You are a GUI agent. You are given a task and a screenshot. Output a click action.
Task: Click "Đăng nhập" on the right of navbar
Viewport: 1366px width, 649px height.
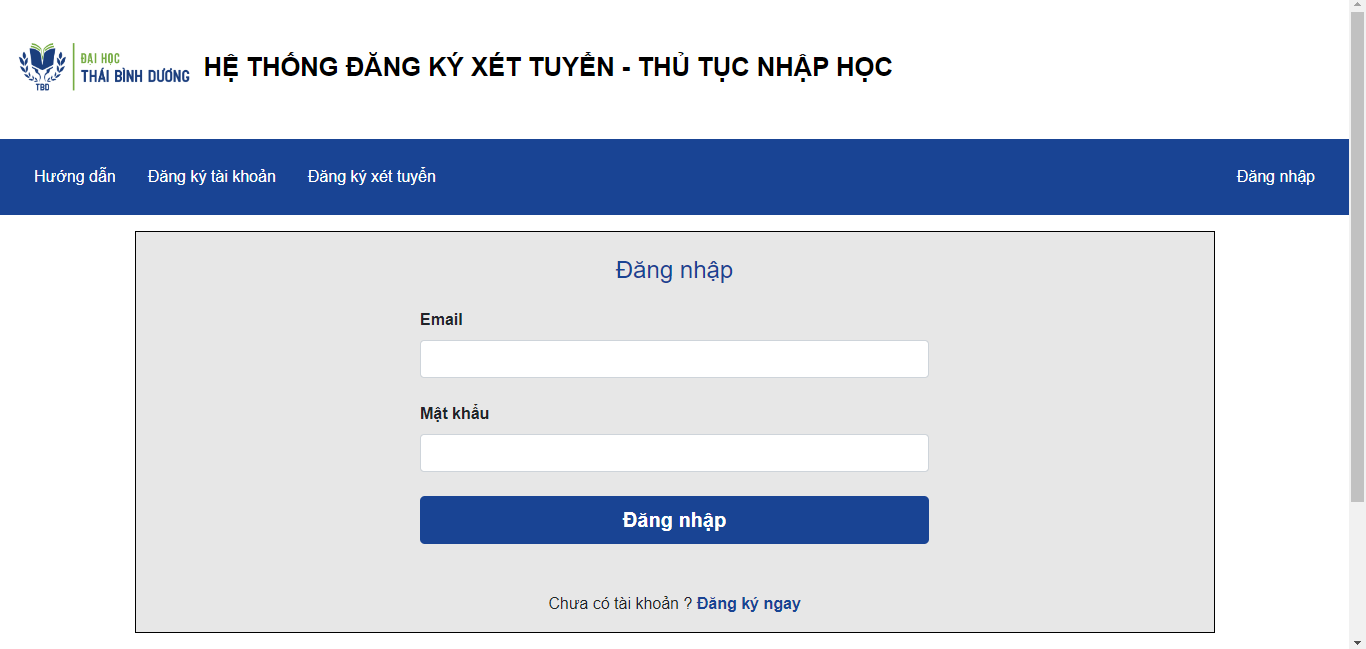[x=1276, y=176]
